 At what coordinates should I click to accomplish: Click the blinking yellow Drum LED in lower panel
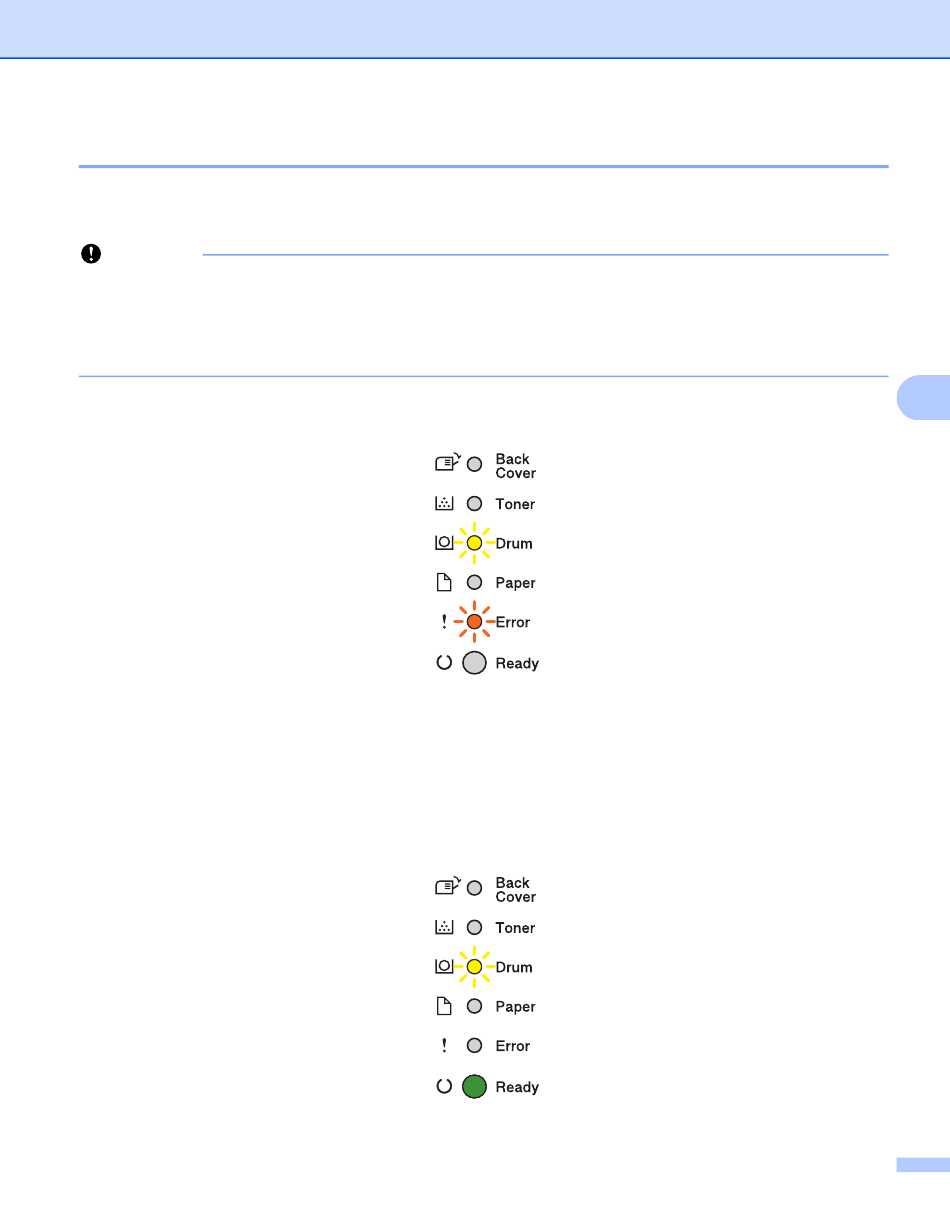click(475, 967)
